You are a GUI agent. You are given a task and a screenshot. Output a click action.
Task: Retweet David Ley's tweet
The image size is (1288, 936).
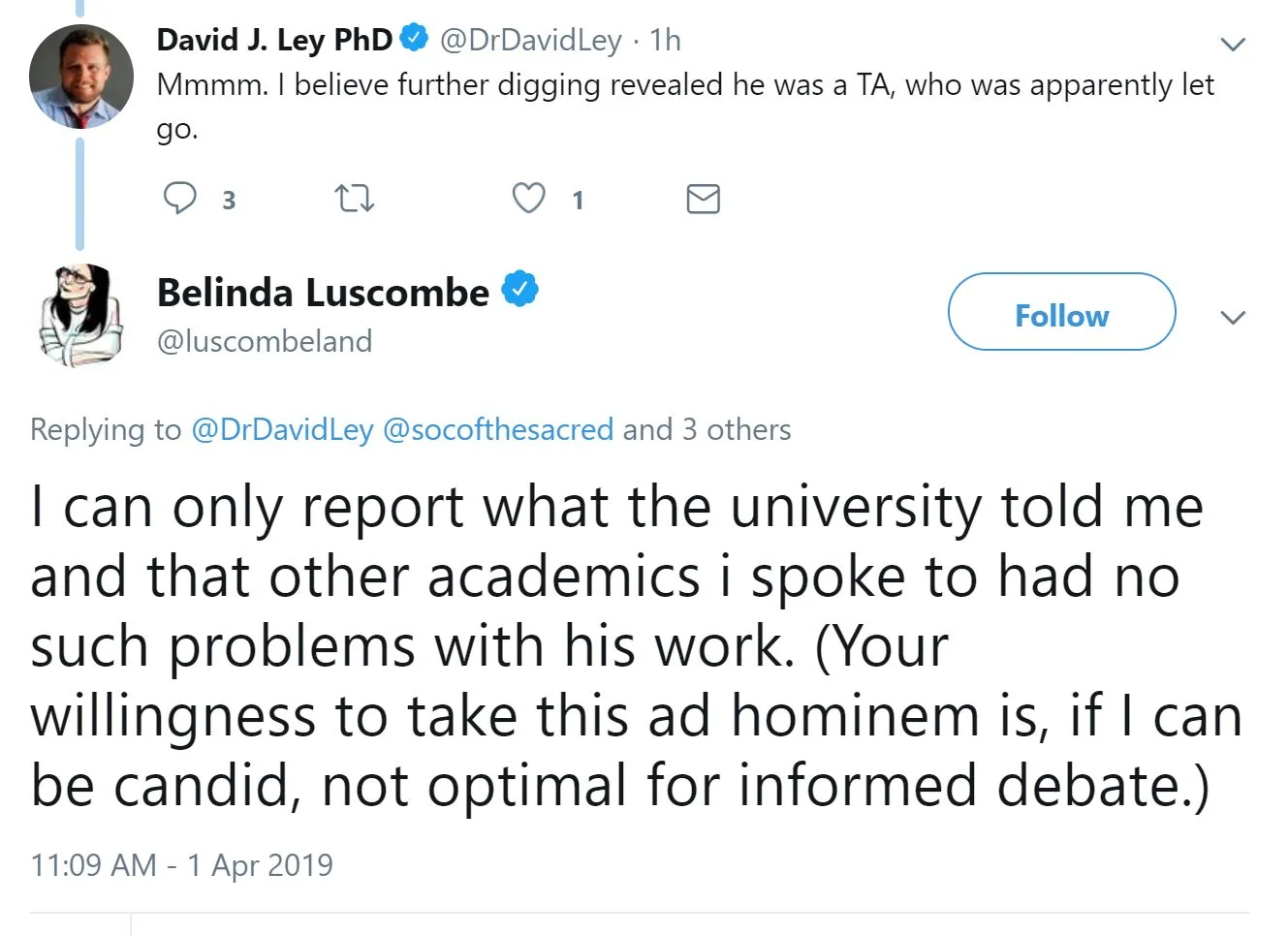pyautogui.click(x=354, y=200)
